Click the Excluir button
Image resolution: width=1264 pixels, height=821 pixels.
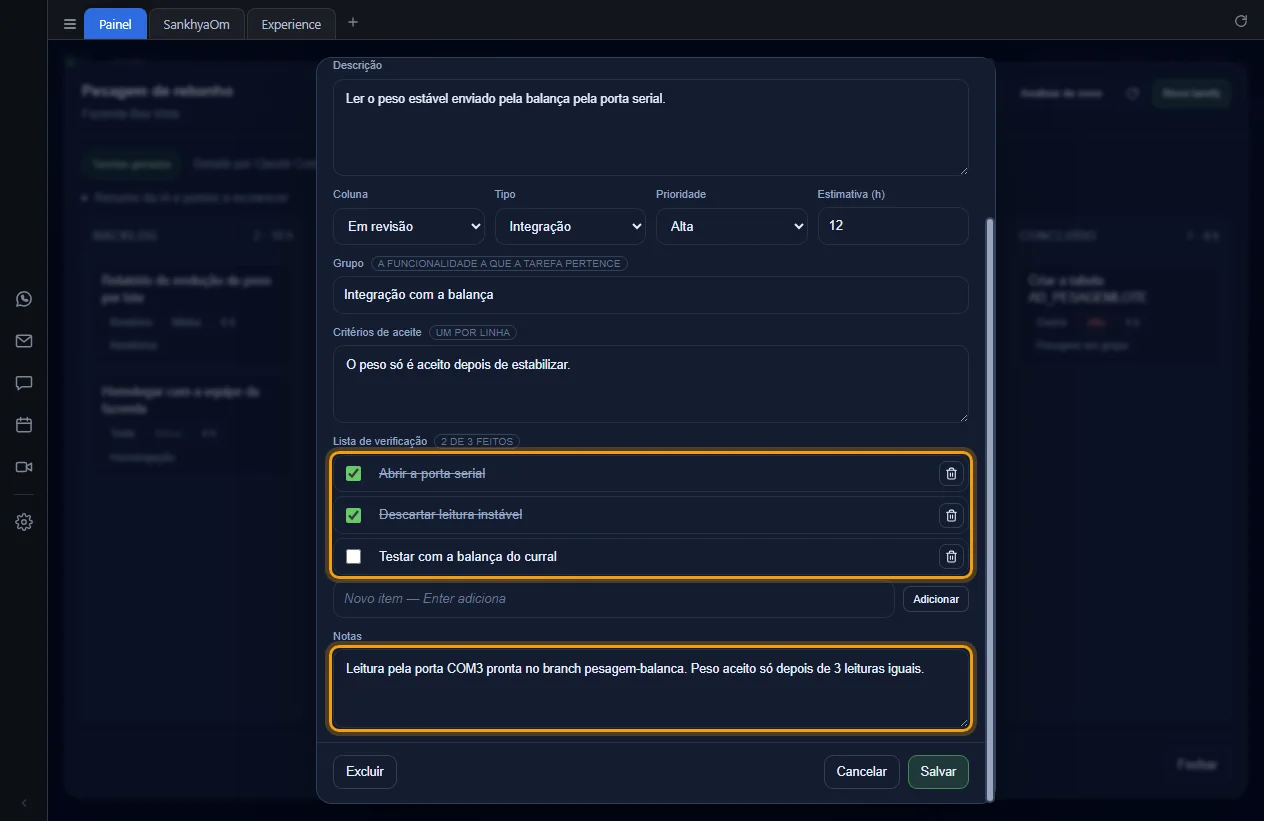[365, 772]
